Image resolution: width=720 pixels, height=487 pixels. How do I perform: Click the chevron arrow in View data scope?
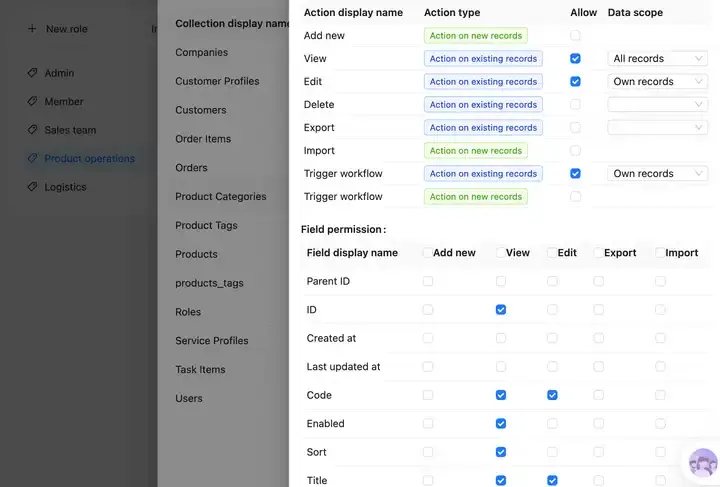coord(698,58)
